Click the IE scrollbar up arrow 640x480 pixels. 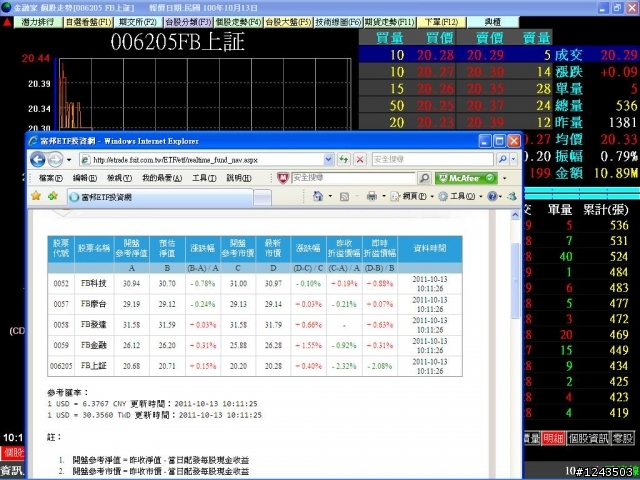point(515,215)
